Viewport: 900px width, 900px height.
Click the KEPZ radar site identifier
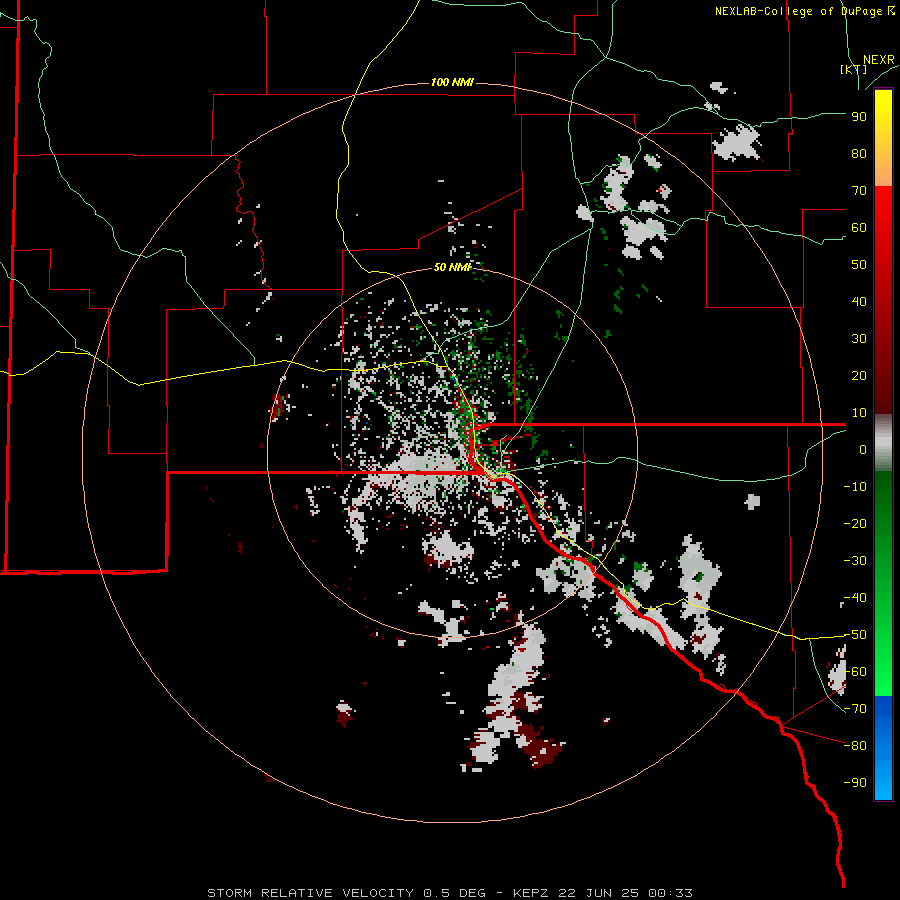click(533, 893)
